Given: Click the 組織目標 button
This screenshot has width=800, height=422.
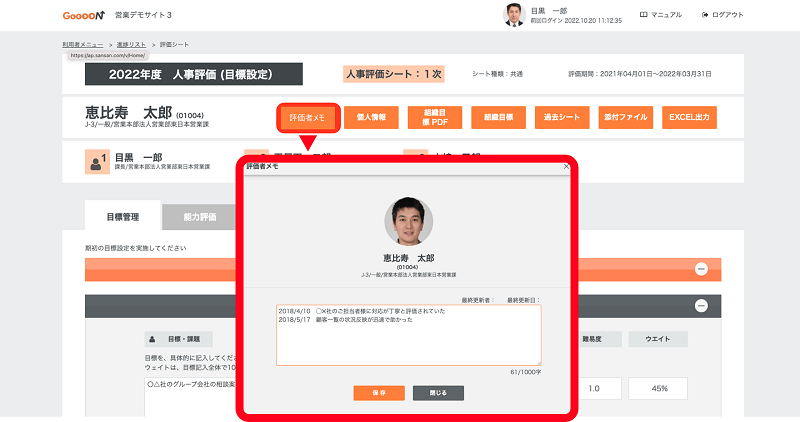Looking at the screenshot, I should tap(497, 117).
